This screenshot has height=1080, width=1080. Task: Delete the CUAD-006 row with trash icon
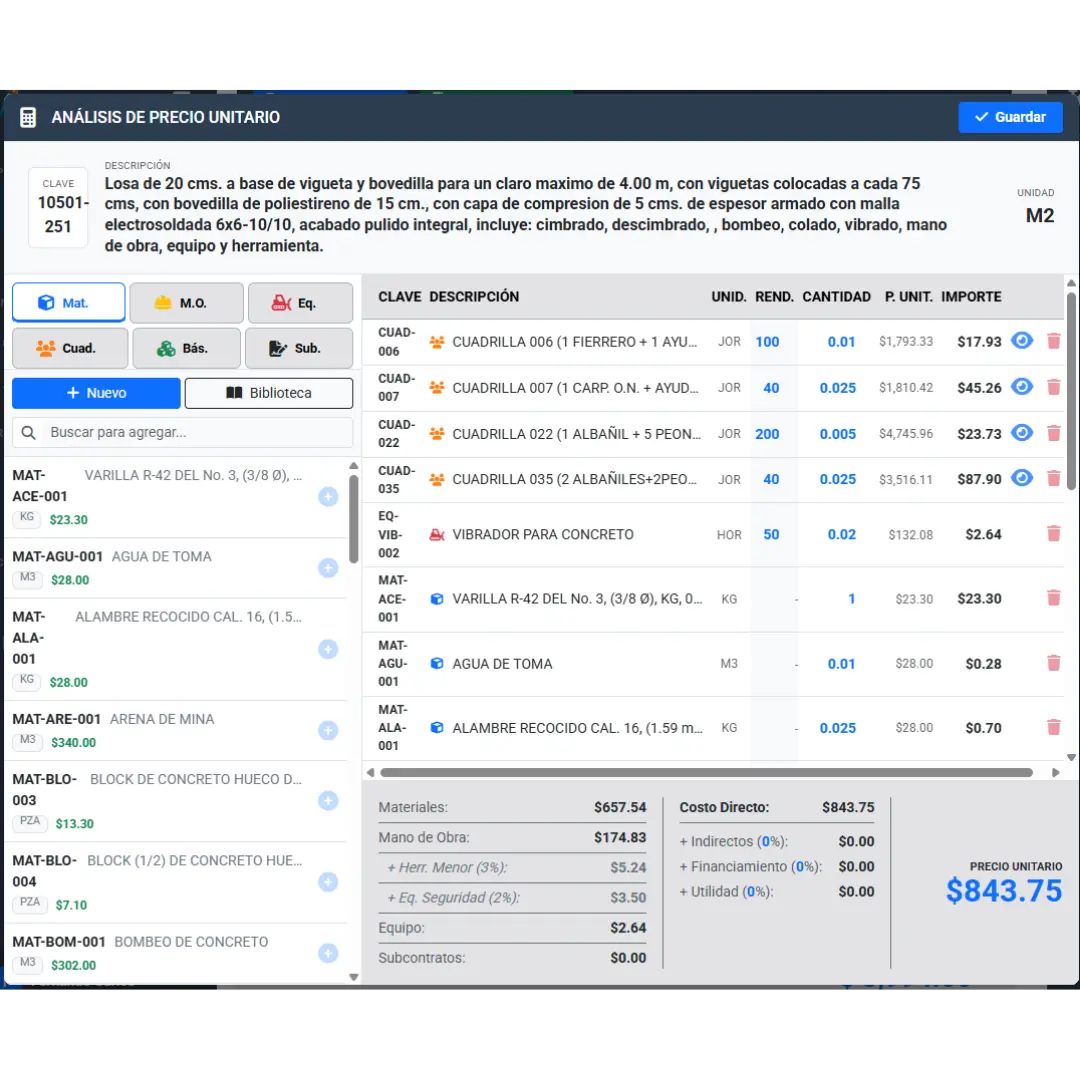[1053, 341]
